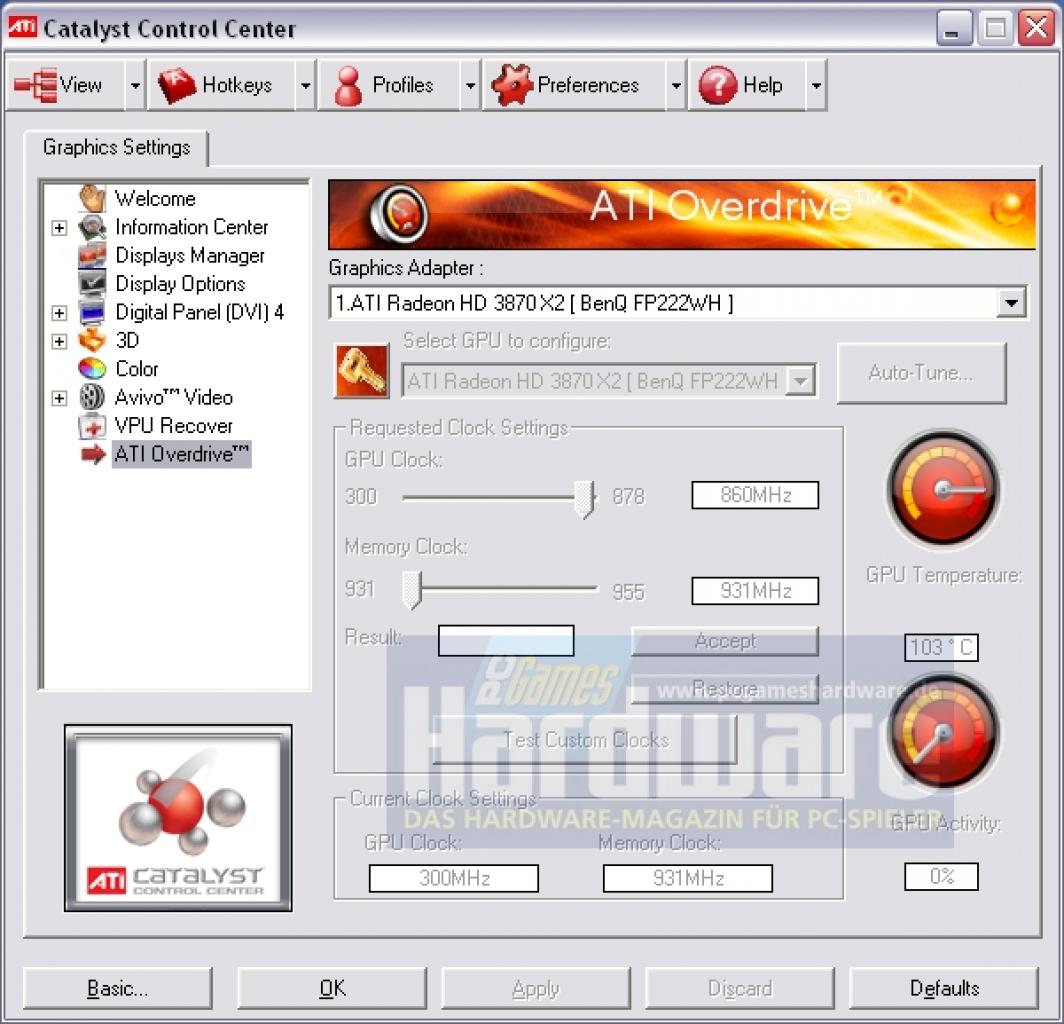Image resolution: width=1064 pixels, height=1024 pixels.
Task: Open the Profiles dropdown arrow
Action: tap(470, 86)
